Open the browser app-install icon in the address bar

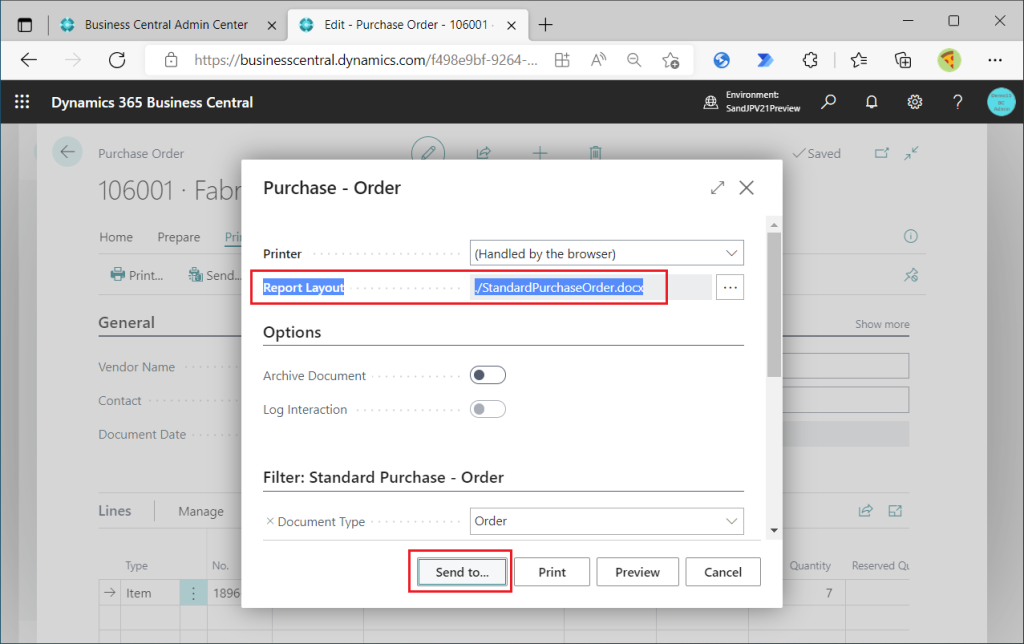562,60
